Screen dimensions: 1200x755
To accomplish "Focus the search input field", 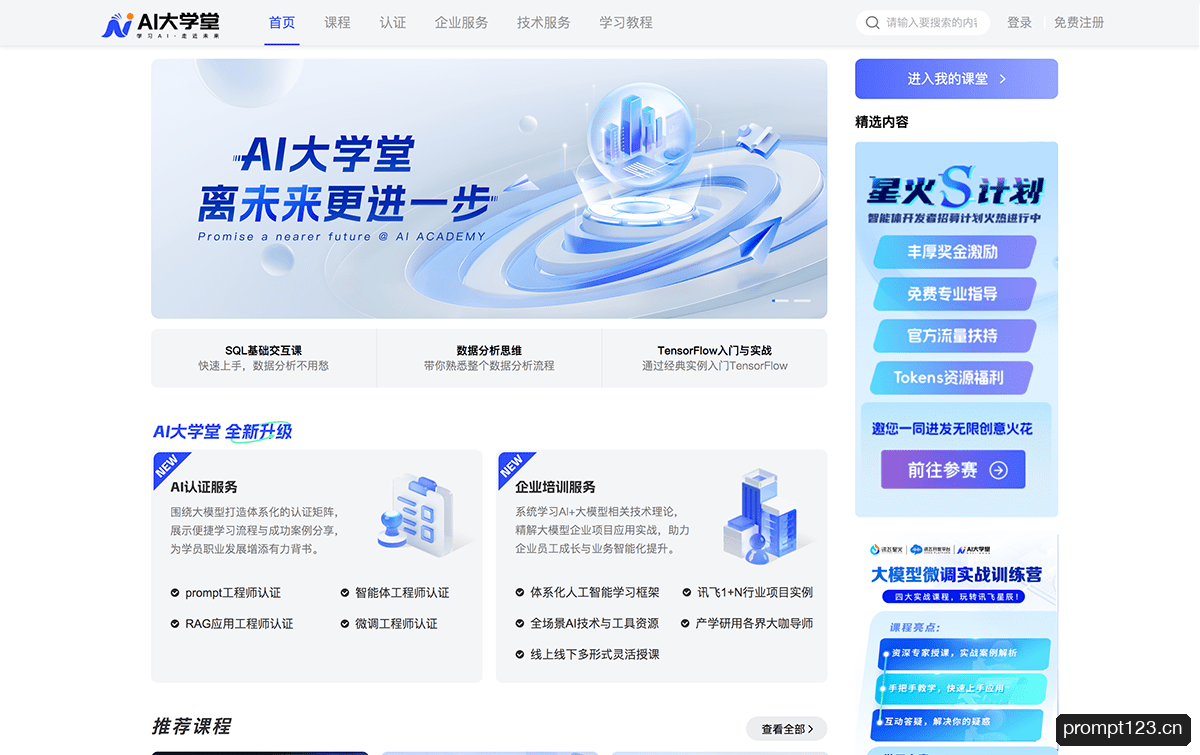I will (931, 23).
